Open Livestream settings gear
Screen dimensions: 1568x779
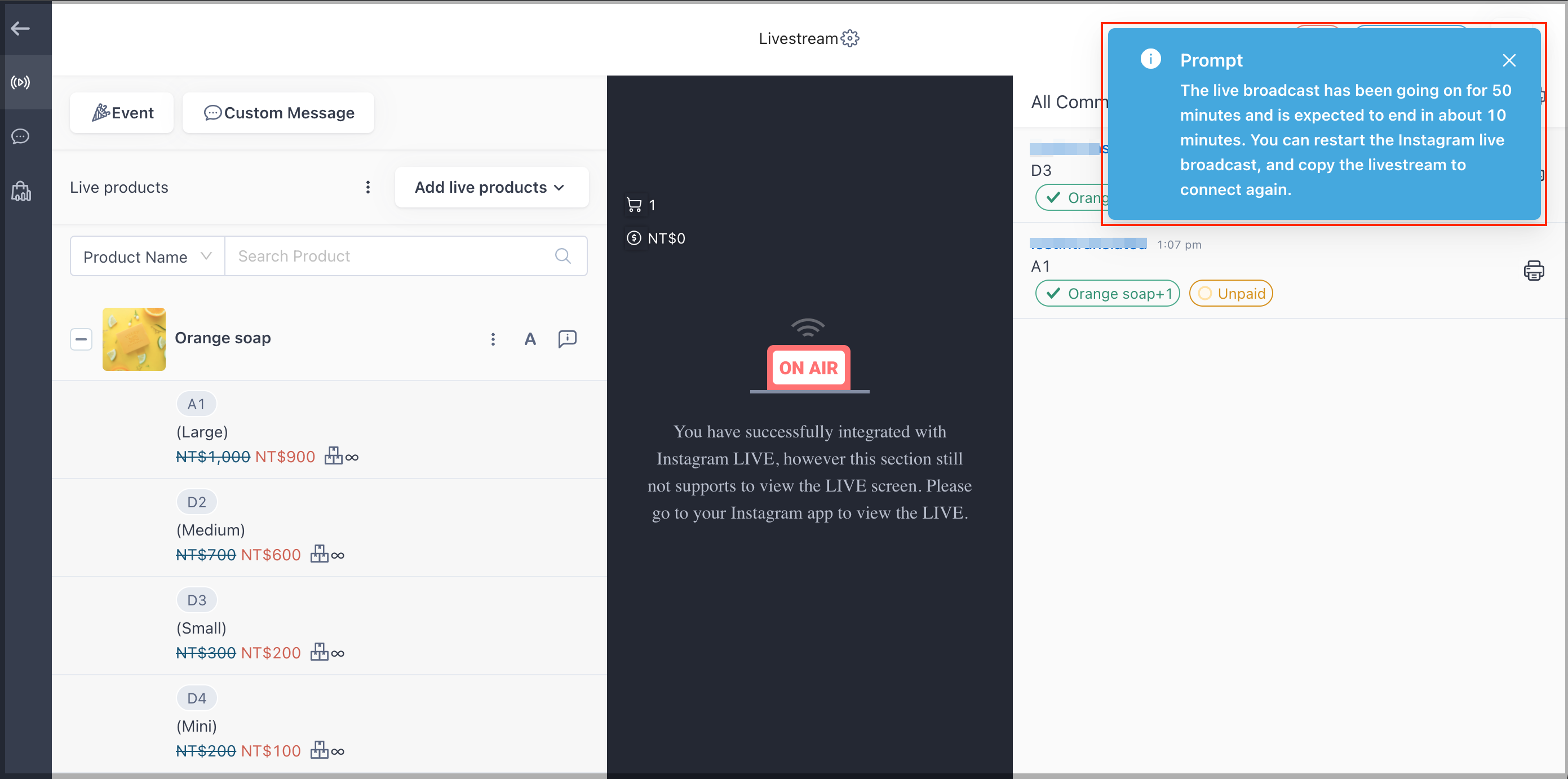850,38
